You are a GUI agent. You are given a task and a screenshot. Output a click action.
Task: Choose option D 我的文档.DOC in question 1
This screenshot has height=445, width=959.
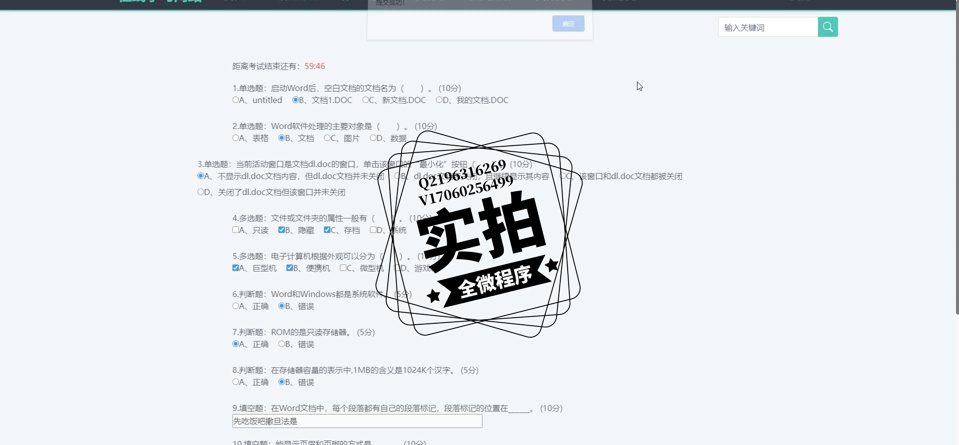pyautogui.click(x=439, y=100)
